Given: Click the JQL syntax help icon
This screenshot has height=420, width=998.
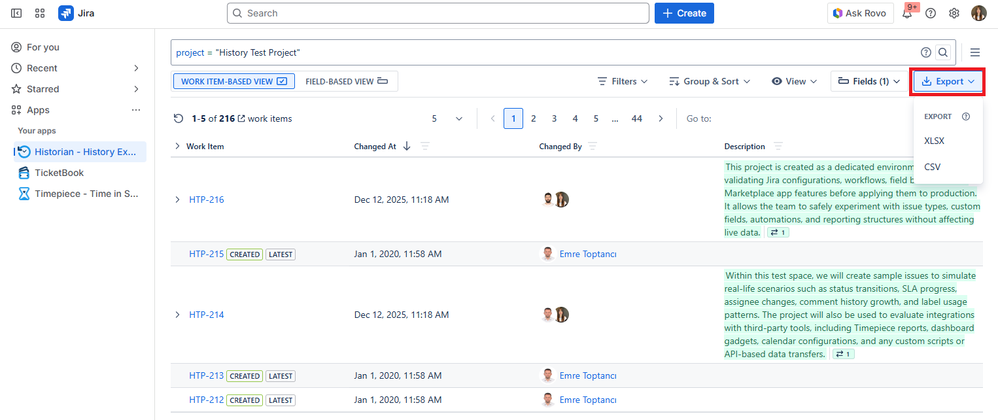Looking at the screenshot, I should click(x=925, y=52).
